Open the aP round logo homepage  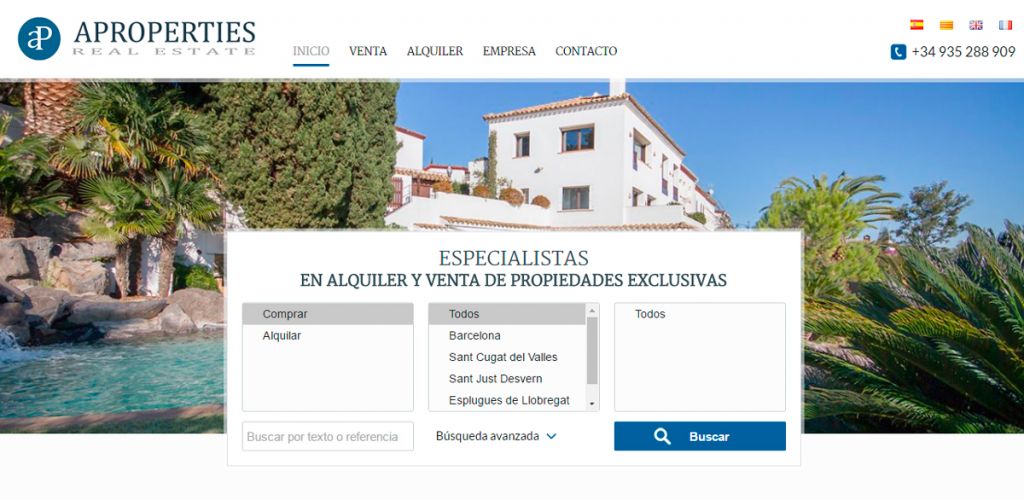[x=39, y=39]
